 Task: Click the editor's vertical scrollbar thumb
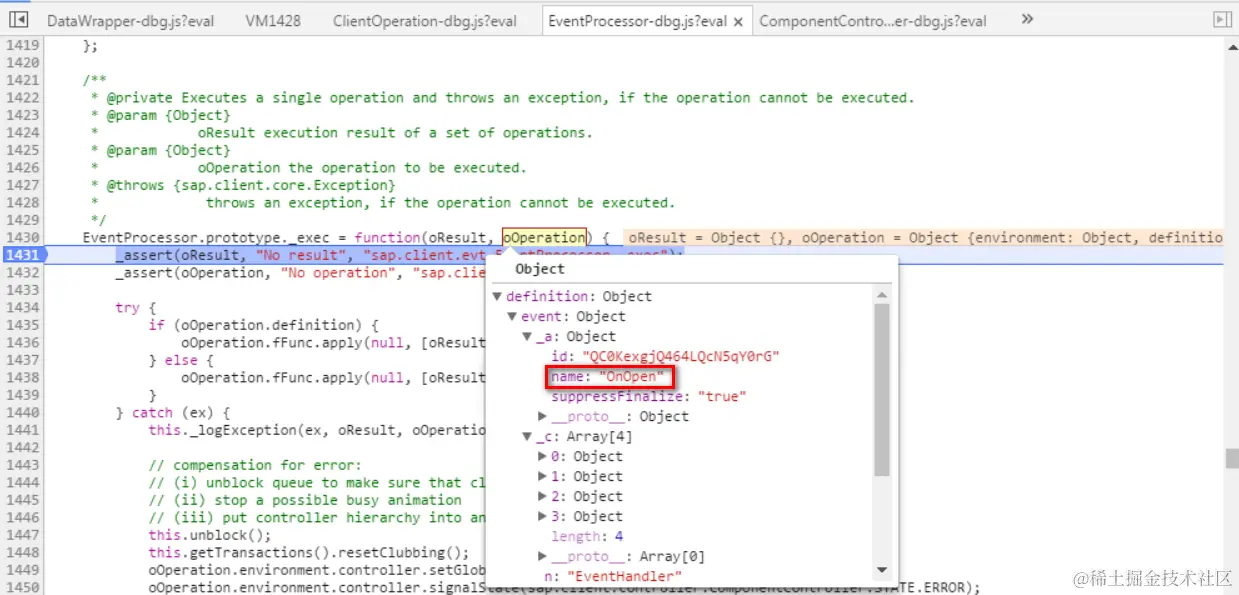pyautogui.click(x=1231, y=459)
